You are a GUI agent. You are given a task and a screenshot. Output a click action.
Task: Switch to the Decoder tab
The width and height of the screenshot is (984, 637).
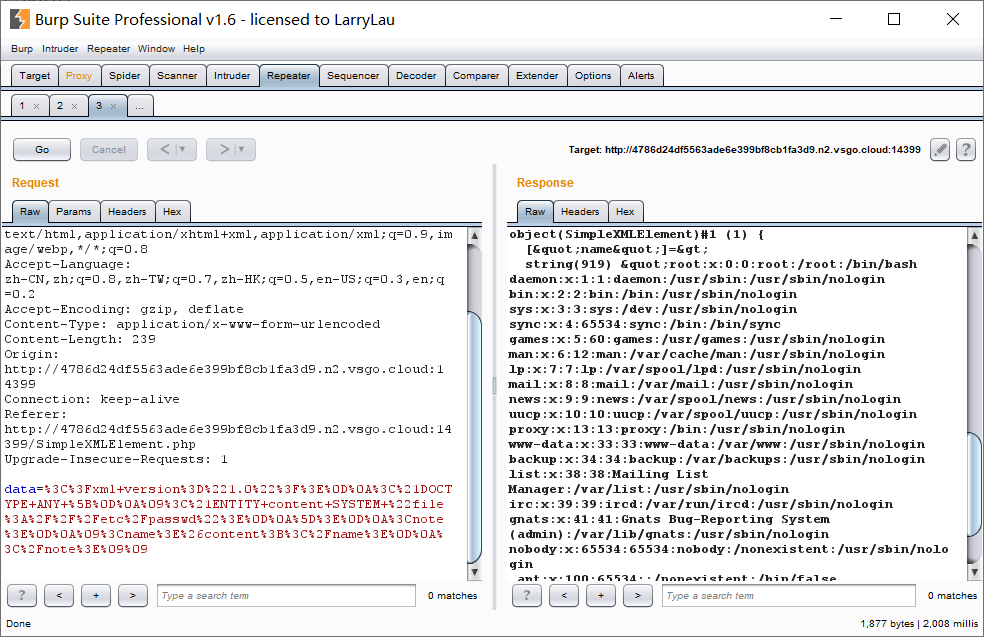tap(416, 75)
